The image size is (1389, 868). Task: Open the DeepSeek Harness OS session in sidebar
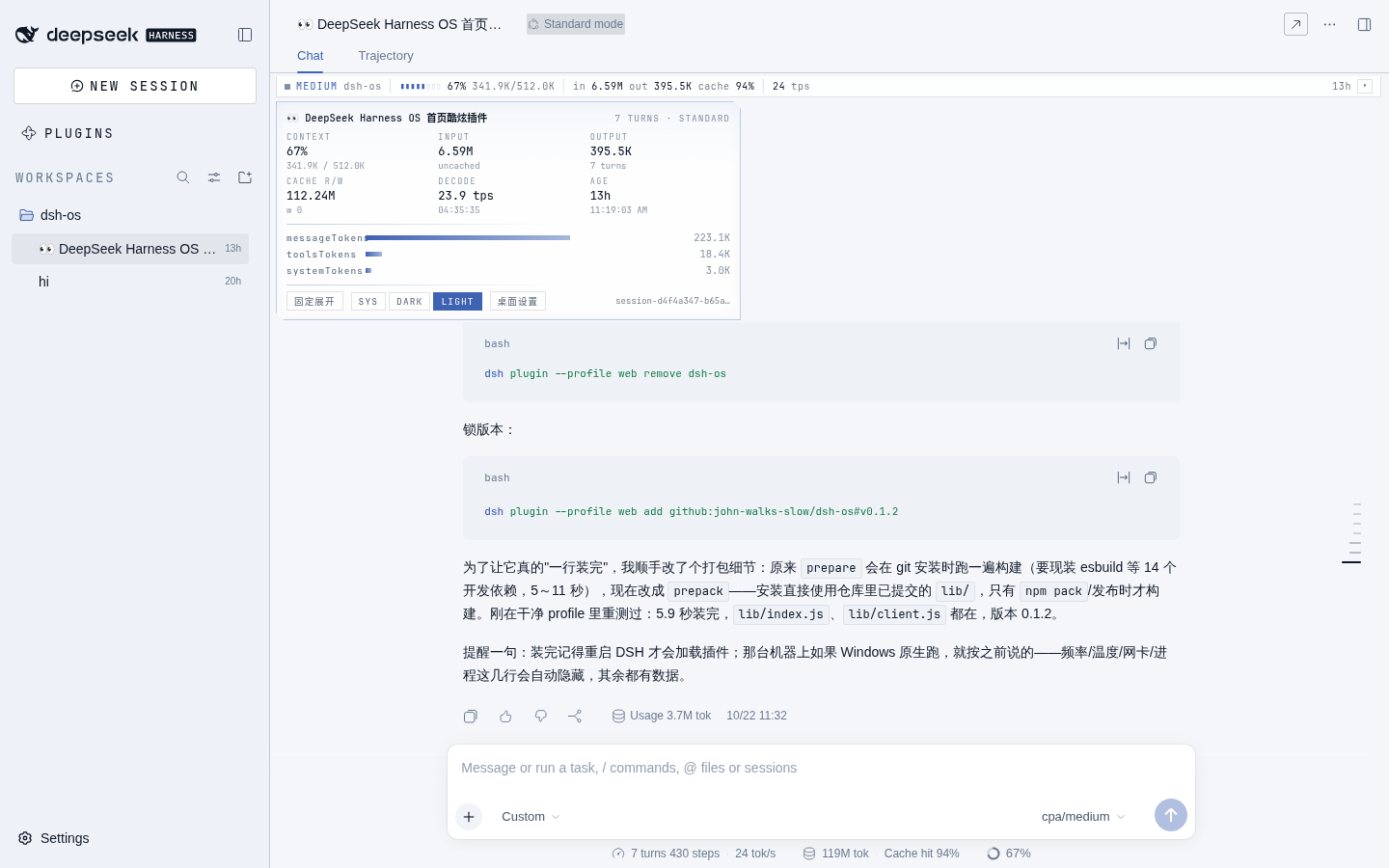tap(130, 249)
